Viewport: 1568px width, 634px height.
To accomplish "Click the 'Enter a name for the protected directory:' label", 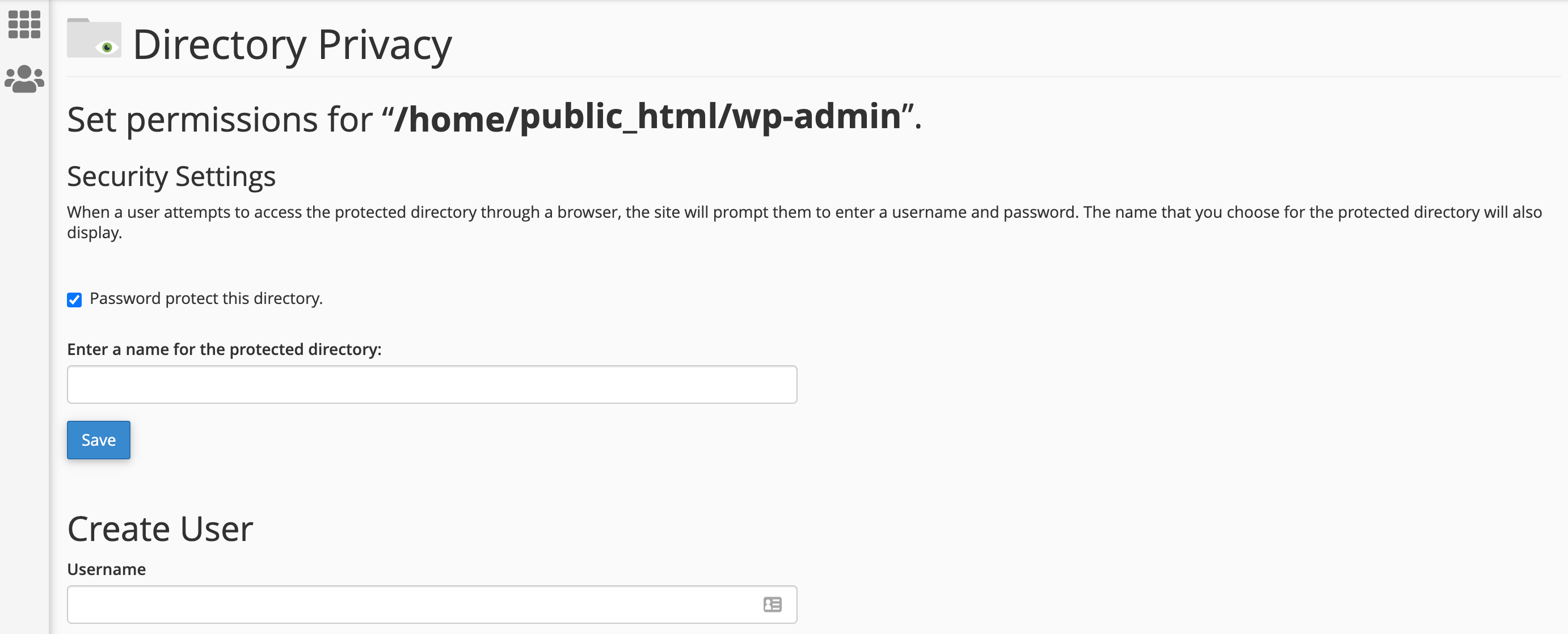I will point(224,349).
